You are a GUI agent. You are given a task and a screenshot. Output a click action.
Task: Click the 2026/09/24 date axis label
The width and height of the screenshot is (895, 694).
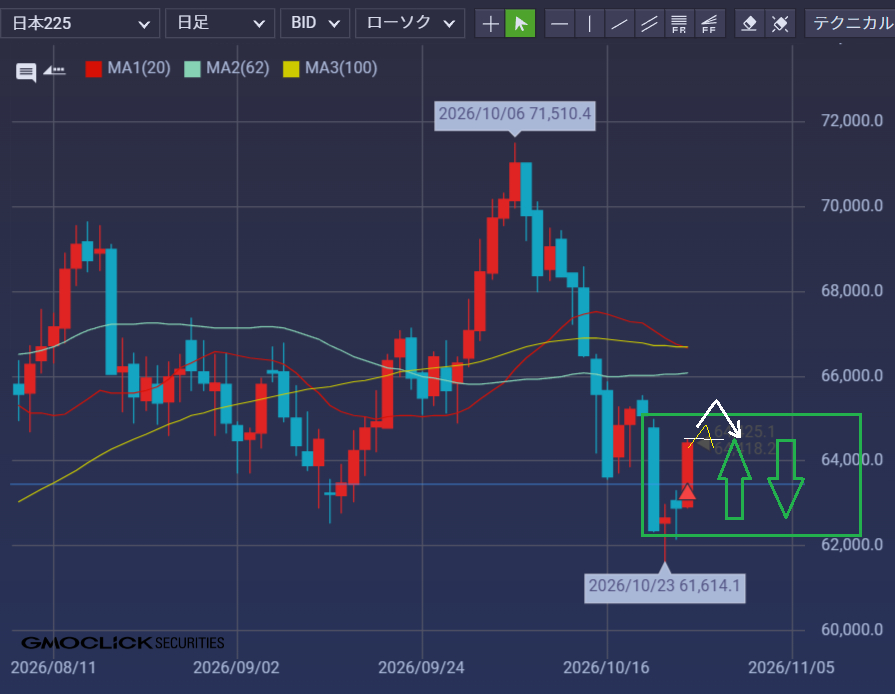click(x=421, y=668)
